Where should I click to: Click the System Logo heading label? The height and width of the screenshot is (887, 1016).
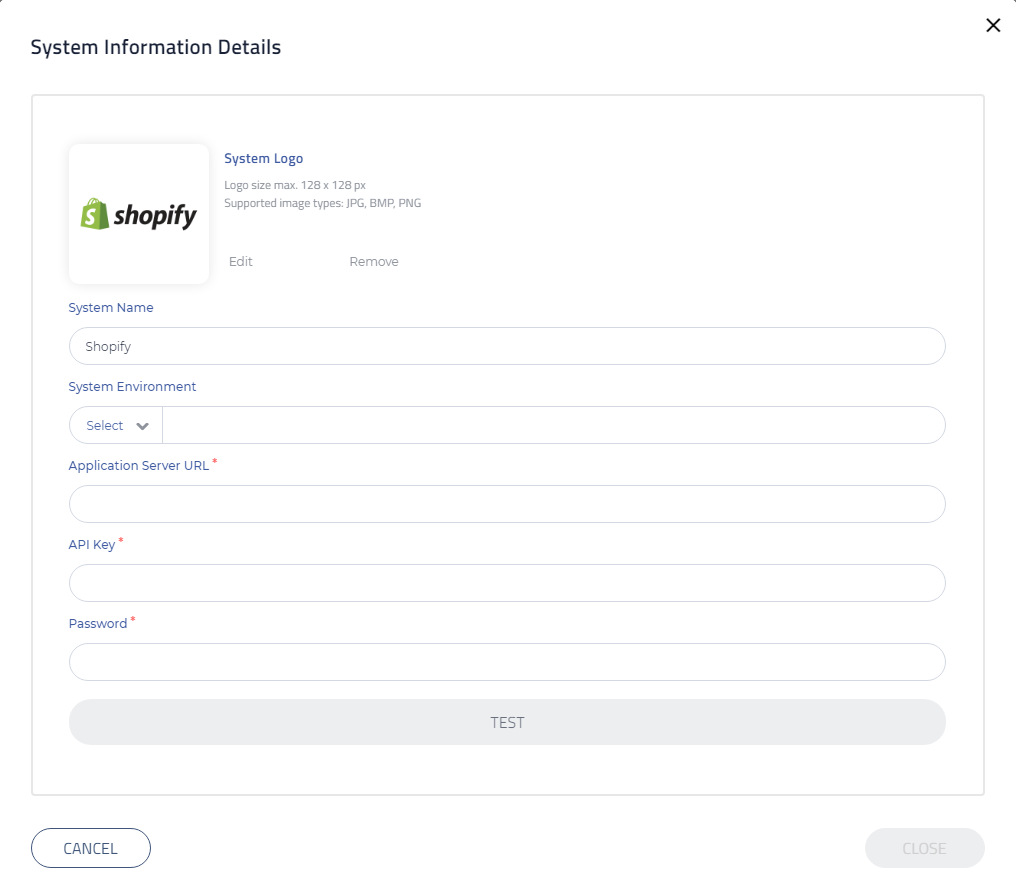(x=263, y=159)
